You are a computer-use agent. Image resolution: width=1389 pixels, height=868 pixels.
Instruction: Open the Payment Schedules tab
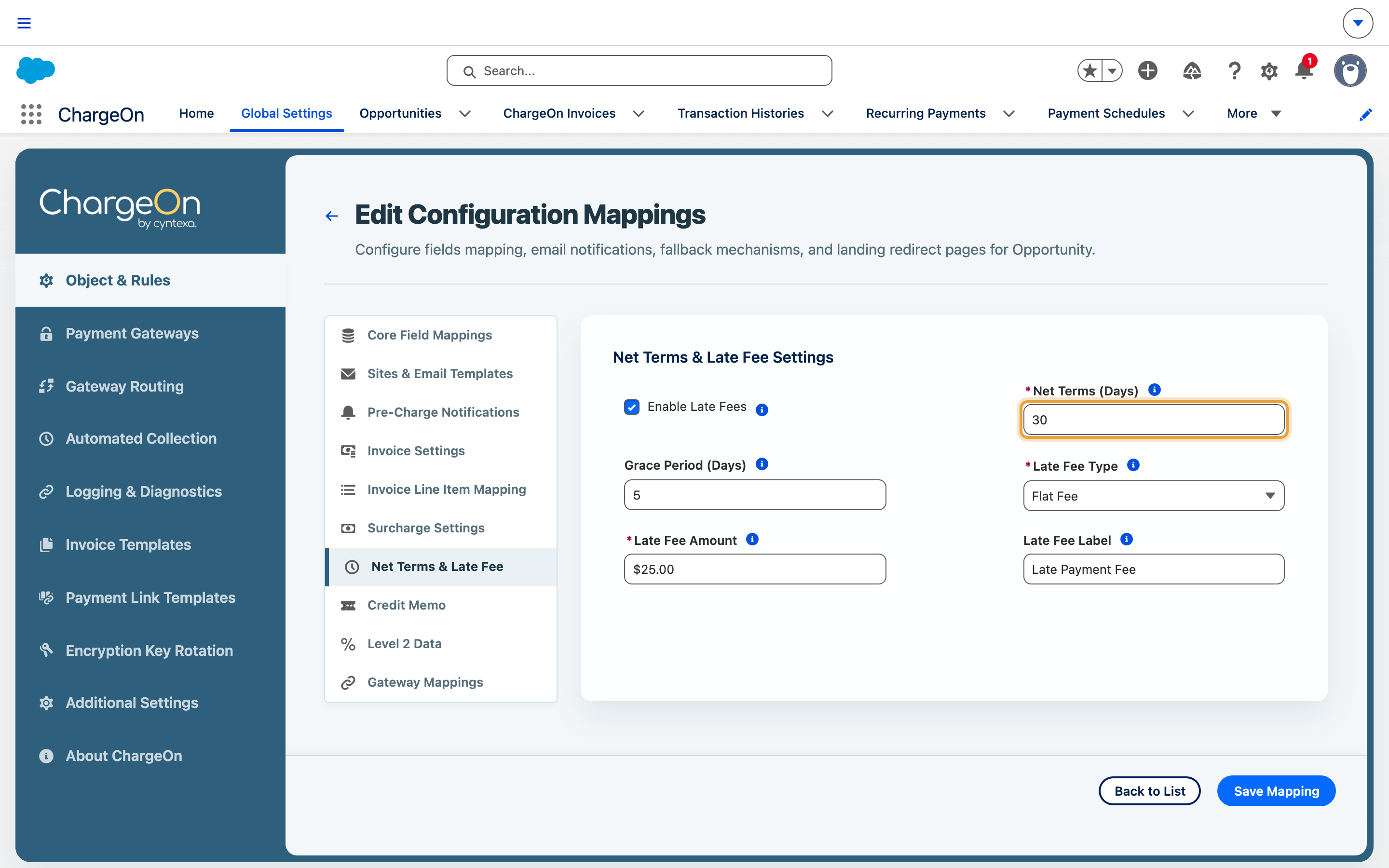pyautogui.click(x=1106, y=114)
